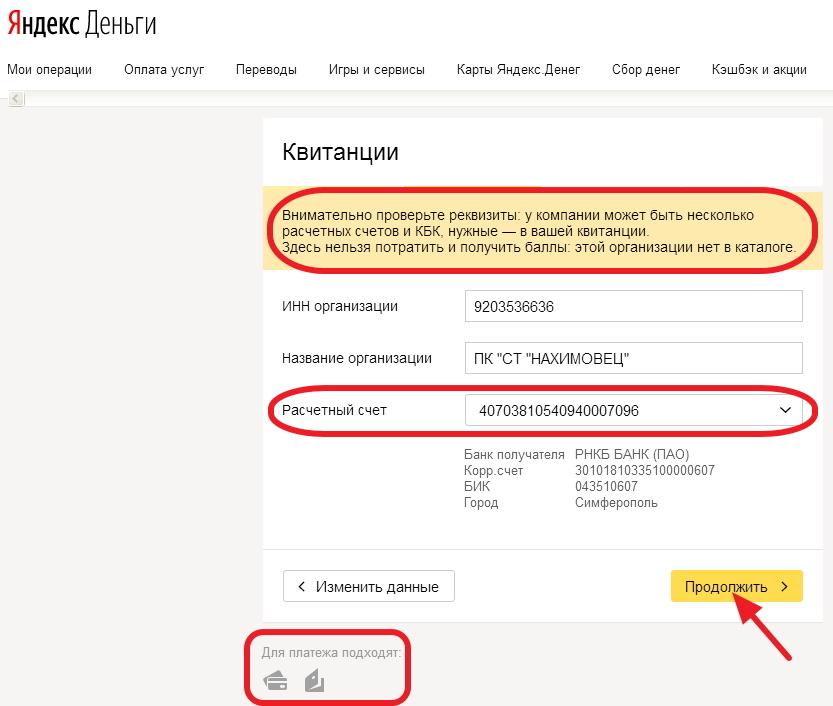
Task: Click into the Название организации field
Action: click(x=633, y=358)
